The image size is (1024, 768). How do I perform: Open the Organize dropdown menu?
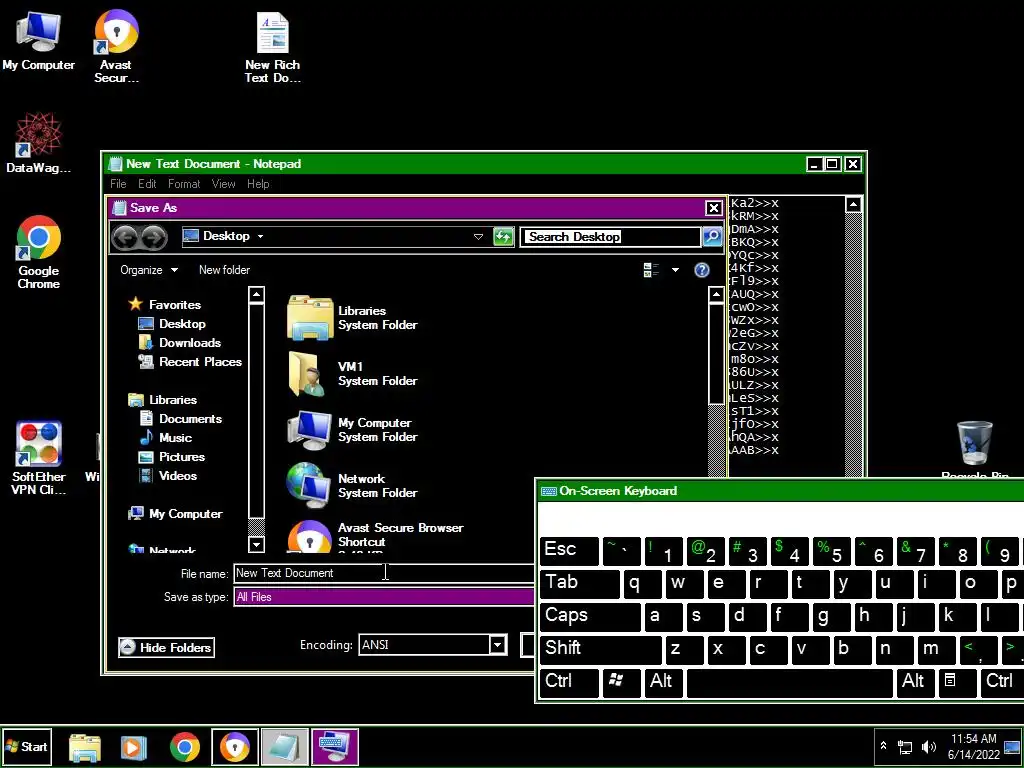[x=149, y=270]
